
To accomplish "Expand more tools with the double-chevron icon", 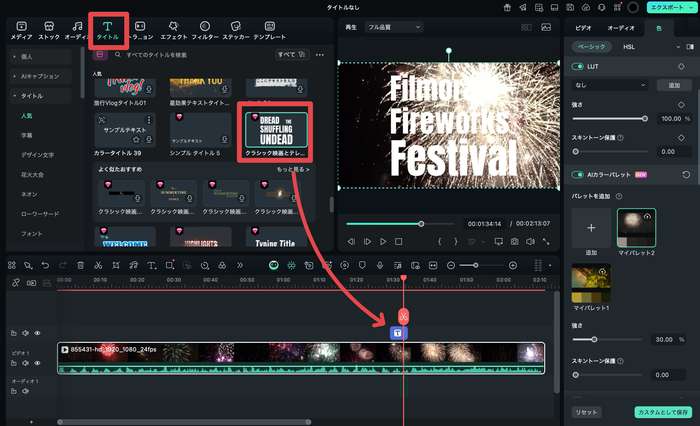I will point(240,265).
